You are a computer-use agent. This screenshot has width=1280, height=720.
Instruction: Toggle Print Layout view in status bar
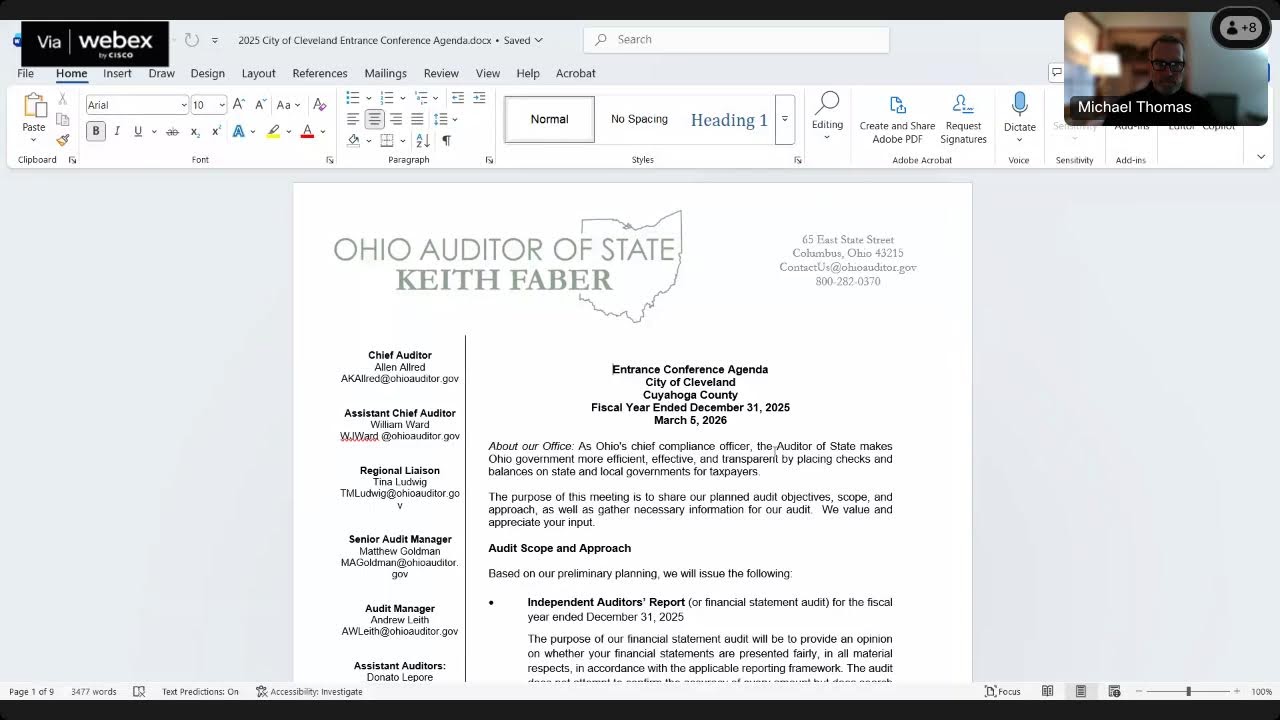[1080, 691]
